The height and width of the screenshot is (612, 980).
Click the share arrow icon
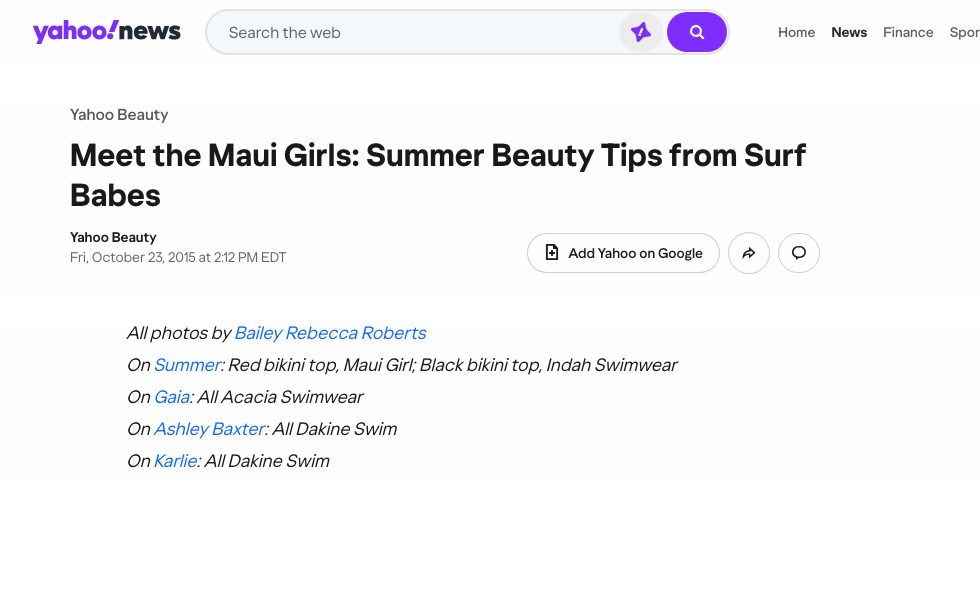(x=749, y=253)
